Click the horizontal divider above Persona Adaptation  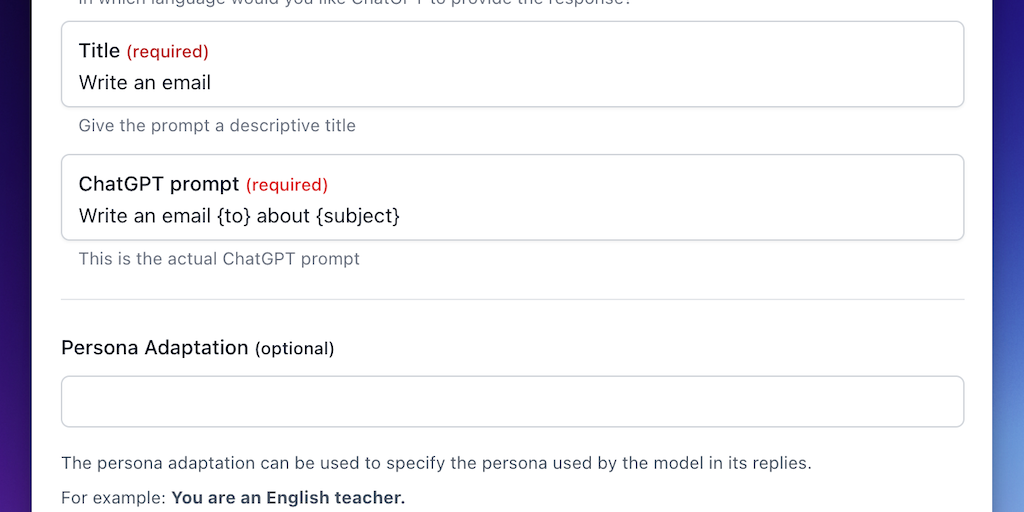(x=512, y=299)
